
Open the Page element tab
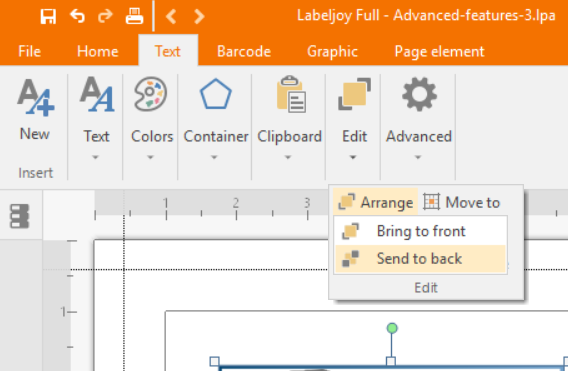[x=439, y=51]
